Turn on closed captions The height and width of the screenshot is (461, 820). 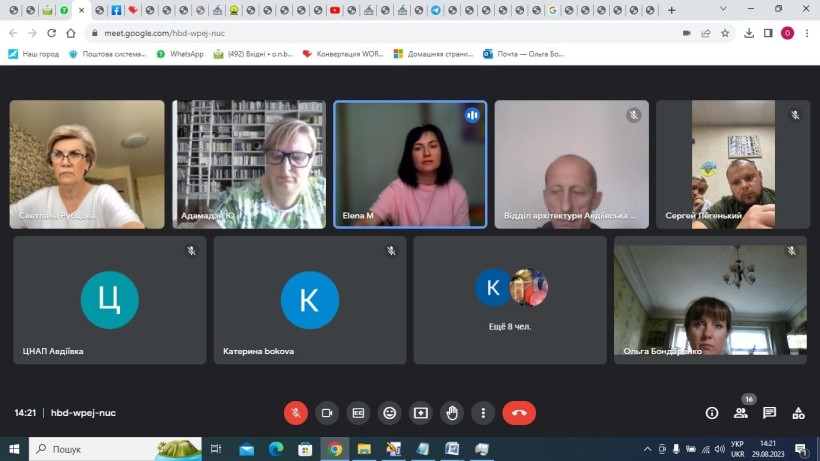[x=358, y=412]
